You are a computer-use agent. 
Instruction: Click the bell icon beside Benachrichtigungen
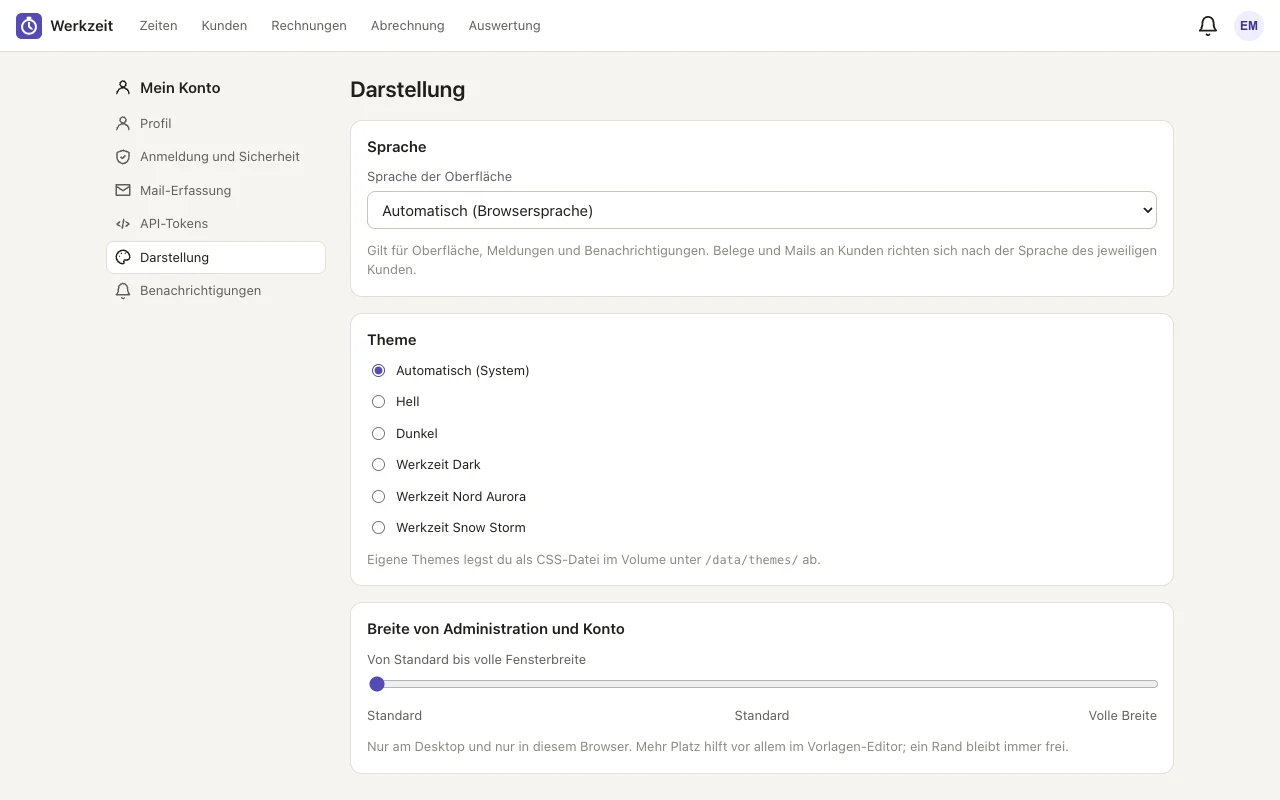[123, 291]
